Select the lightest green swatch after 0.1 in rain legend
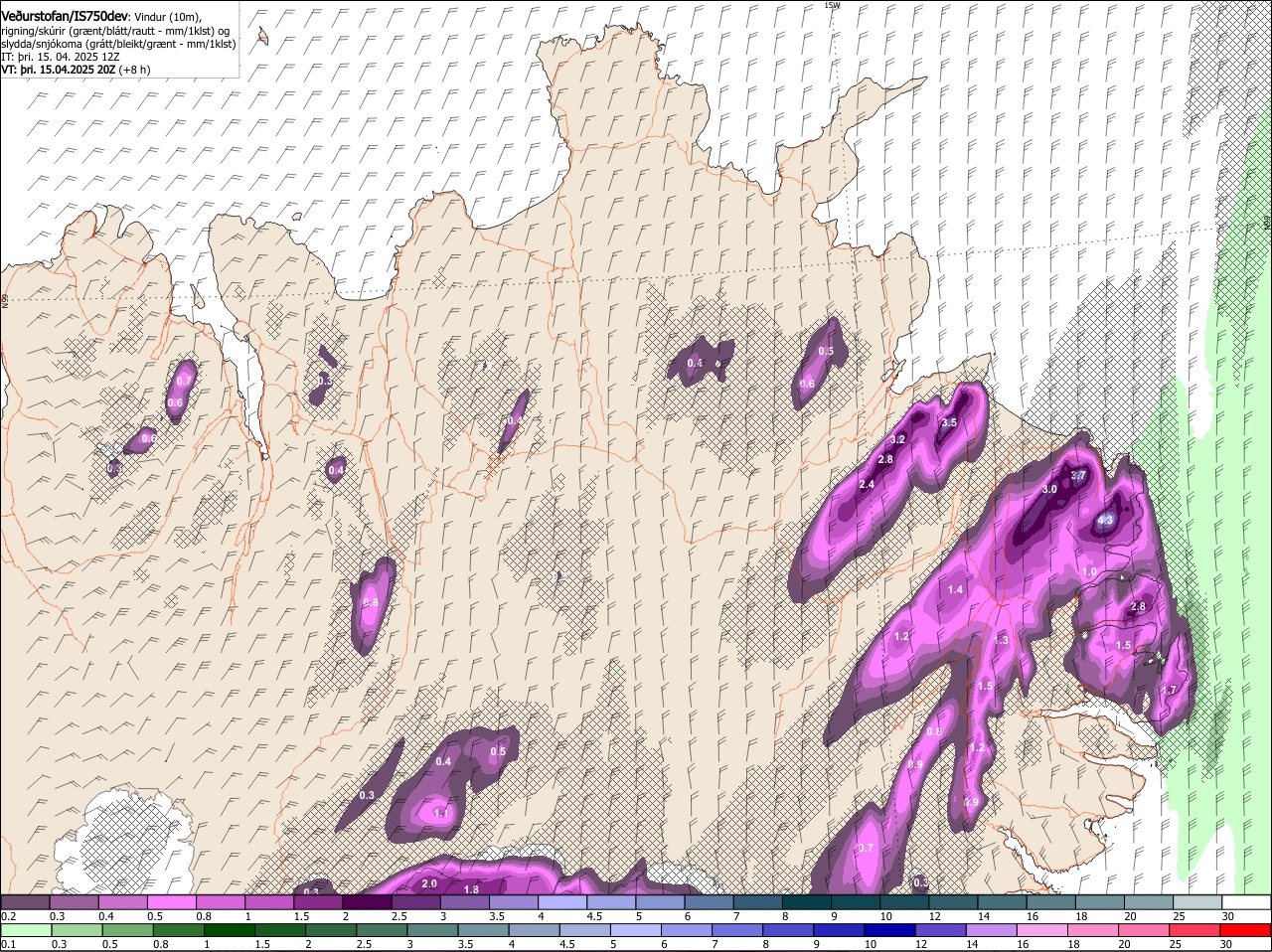Viewport: 1272px width, 952px height. click(26, 930)
